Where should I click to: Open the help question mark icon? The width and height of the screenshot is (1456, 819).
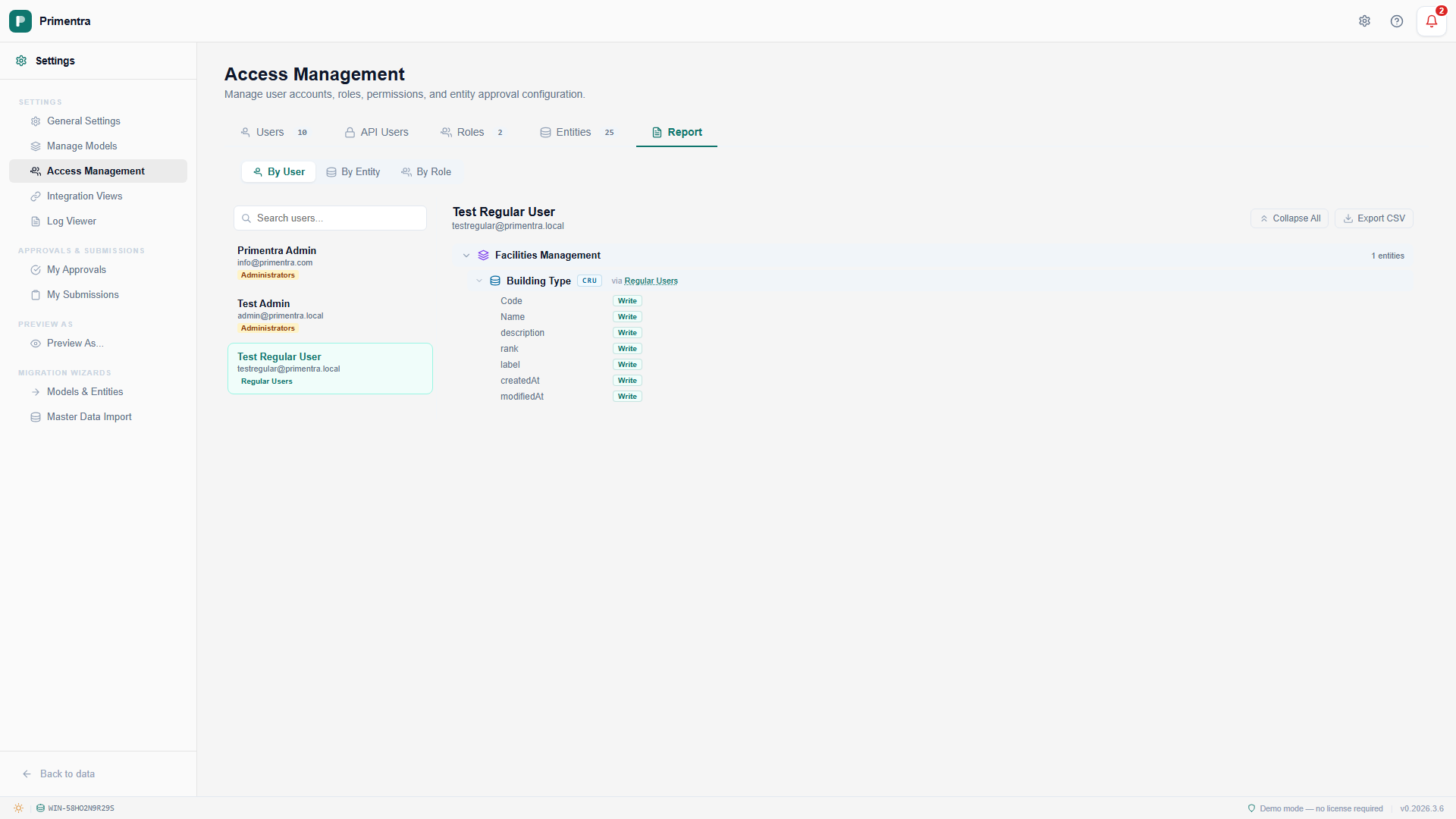(1397, 21)
